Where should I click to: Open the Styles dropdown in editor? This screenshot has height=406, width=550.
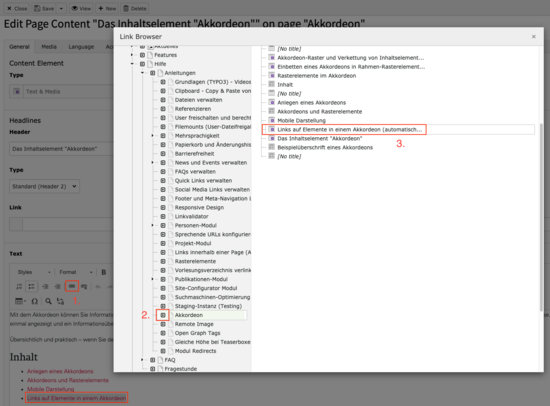(x=34, y=272)
